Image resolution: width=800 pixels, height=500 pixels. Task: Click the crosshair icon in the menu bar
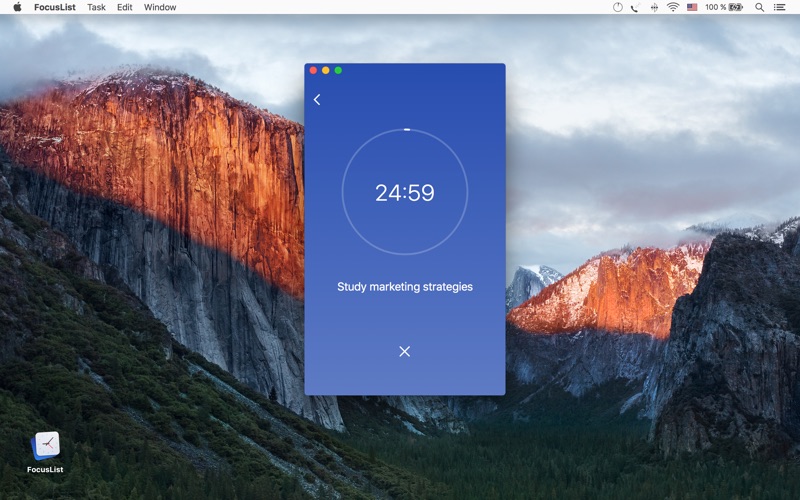click(654, 7)
